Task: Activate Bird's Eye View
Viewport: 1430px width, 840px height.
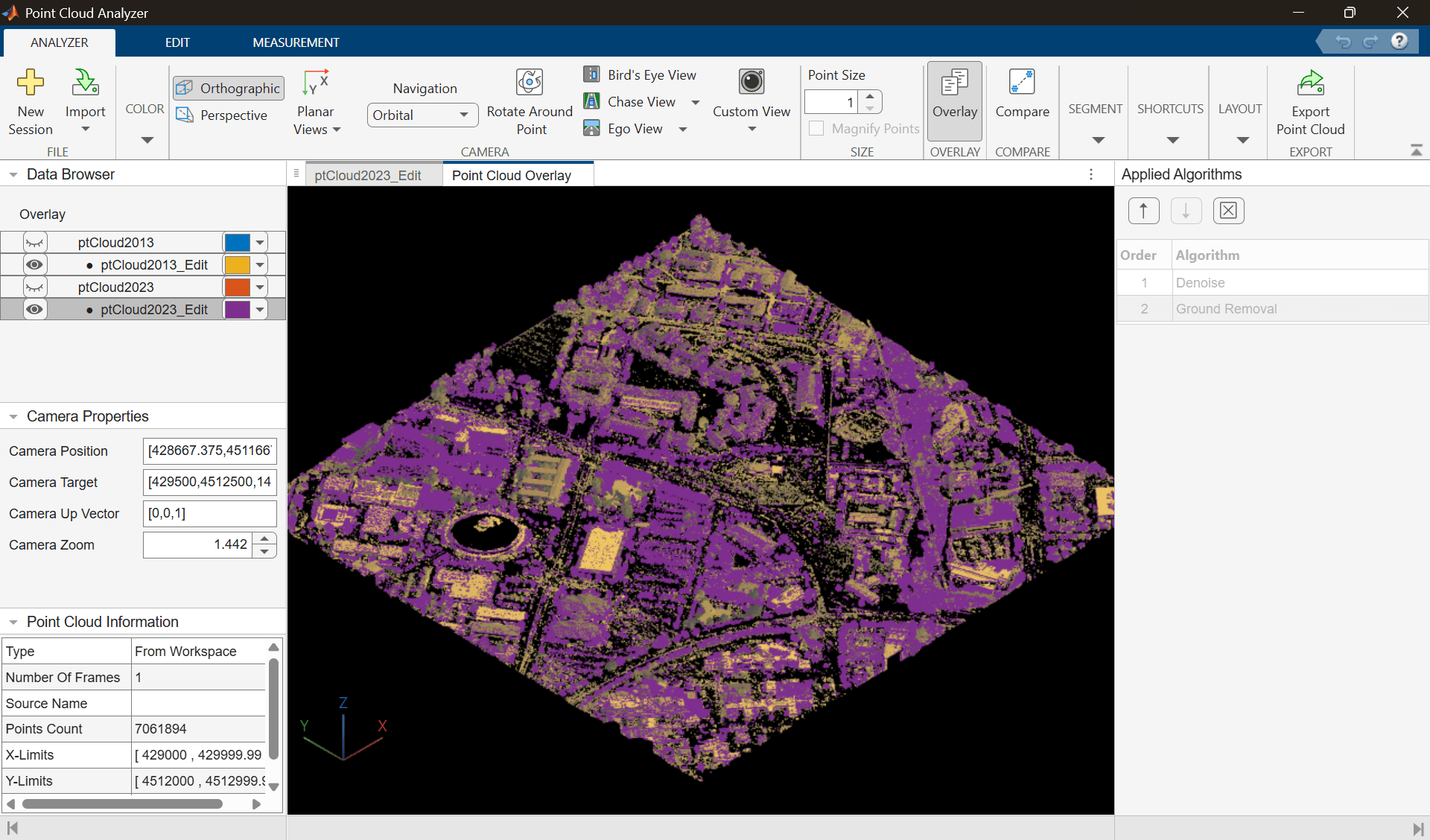Action: [641, 74]
